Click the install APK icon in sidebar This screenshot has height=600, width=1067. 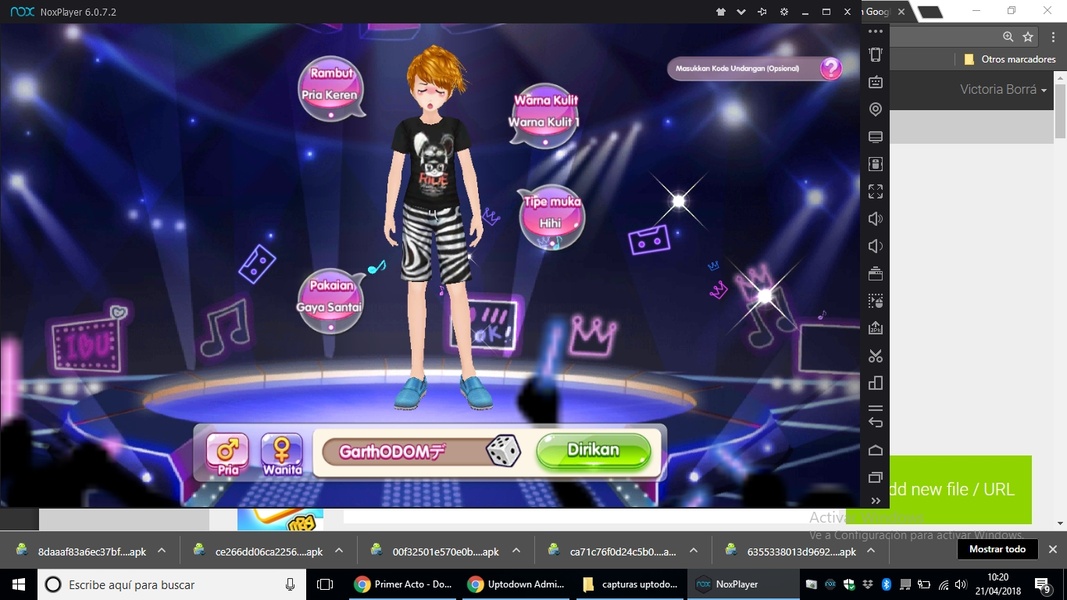click(876, 328)
